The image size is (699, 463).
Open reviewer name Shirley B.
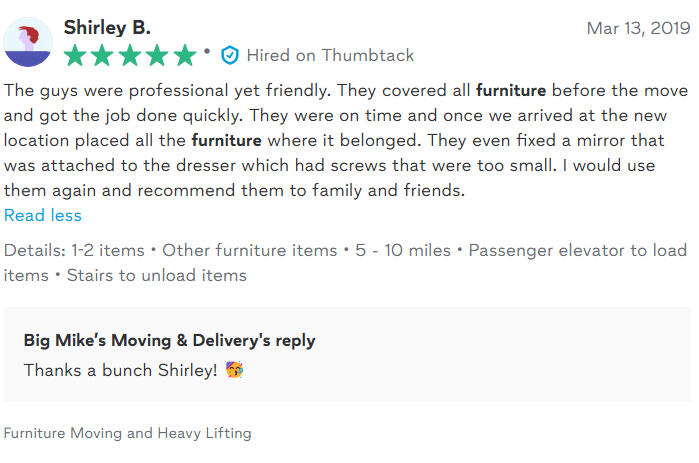pyautogui.click(x=107, y=28)
